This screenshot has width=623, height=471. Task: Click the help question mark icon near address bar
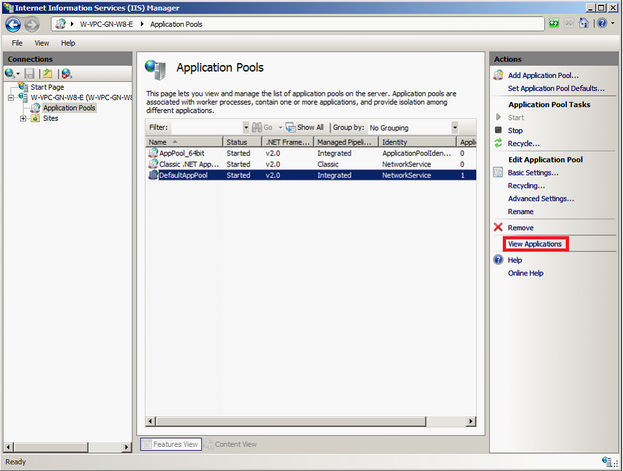[x=602, y=23]
